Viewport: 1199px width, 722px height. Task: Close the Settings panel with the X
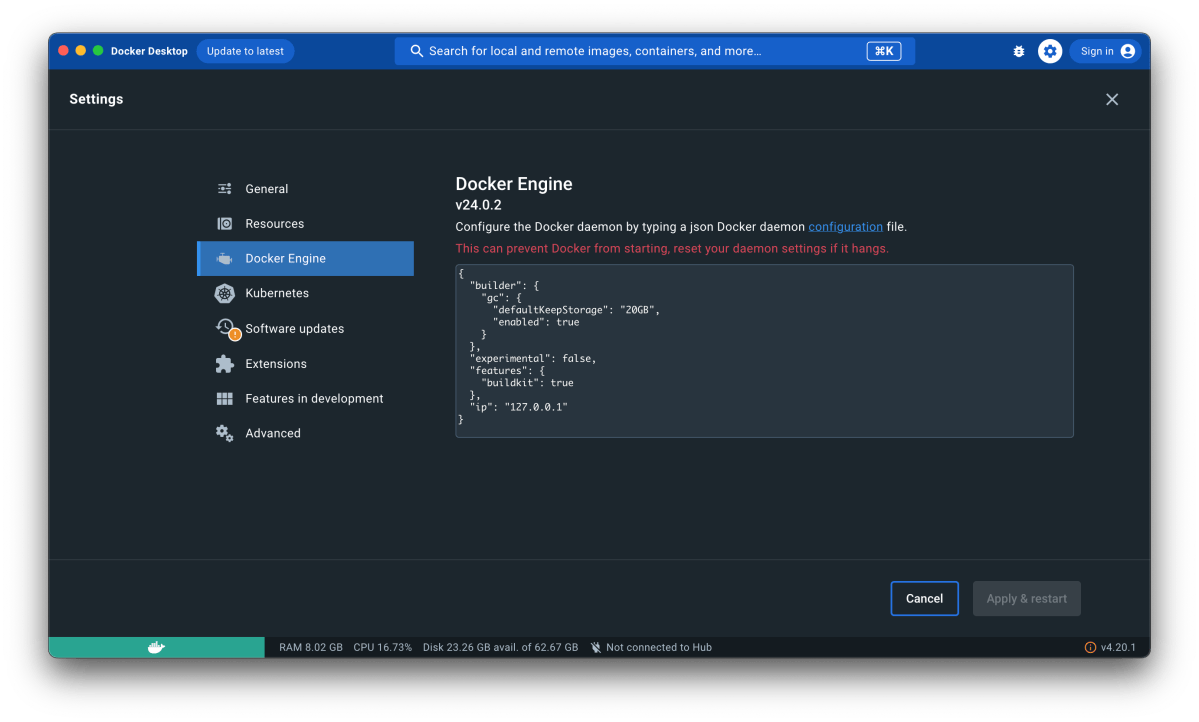click(1112, 99)
